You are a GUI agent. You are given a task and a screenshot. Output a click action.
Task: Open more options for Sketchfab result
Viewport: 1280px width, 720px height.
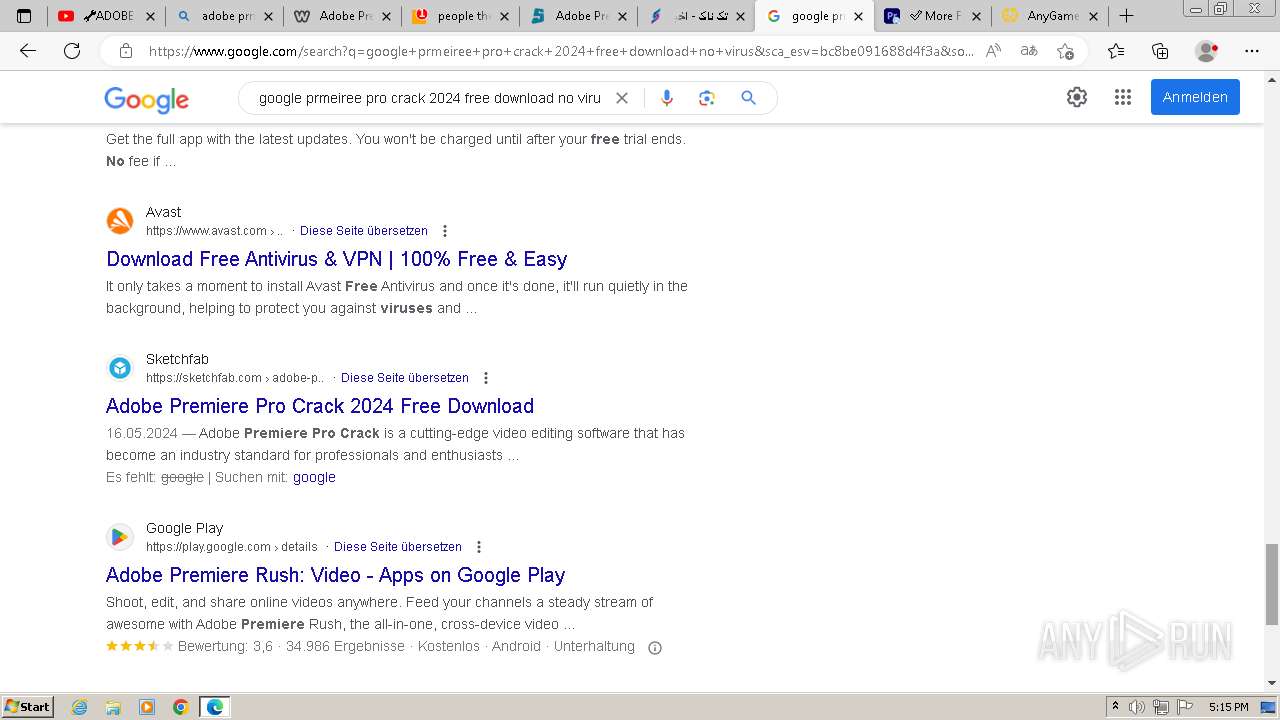(486, 378)
